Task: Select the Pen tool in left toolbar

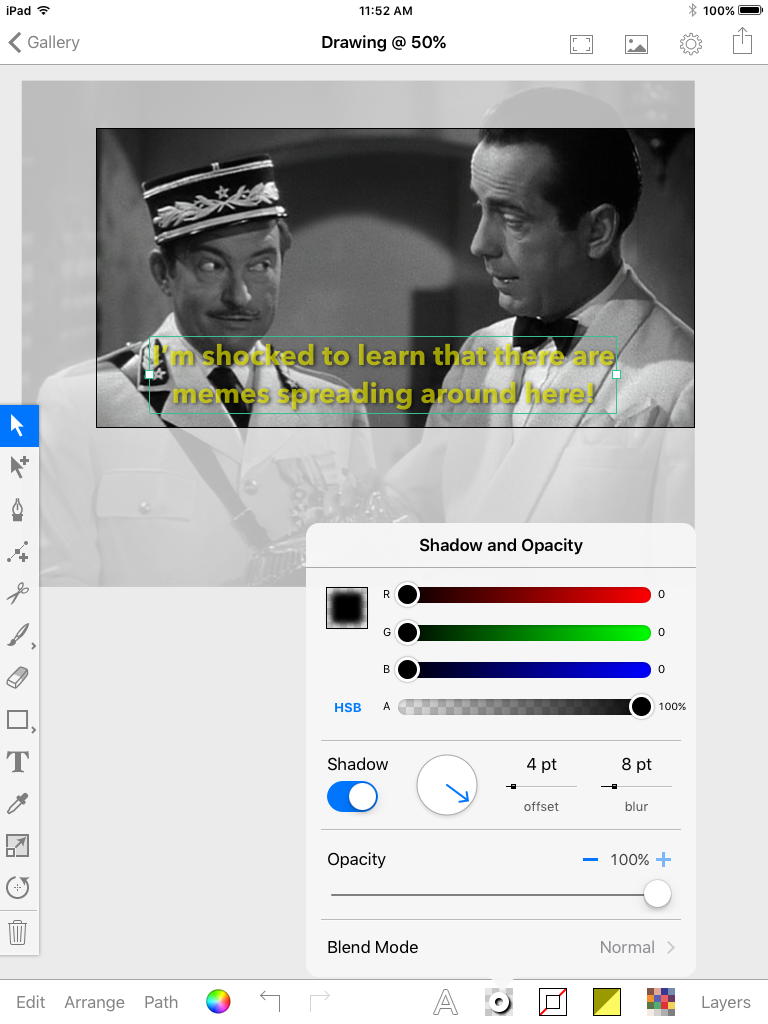Action: coord(18,510)
